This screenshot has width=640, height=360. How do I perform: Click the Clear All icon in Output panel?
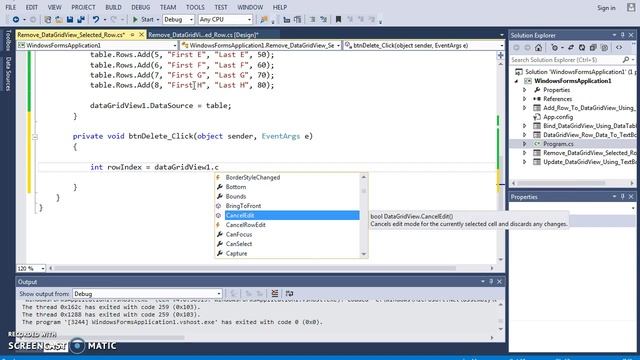point(275,293)
